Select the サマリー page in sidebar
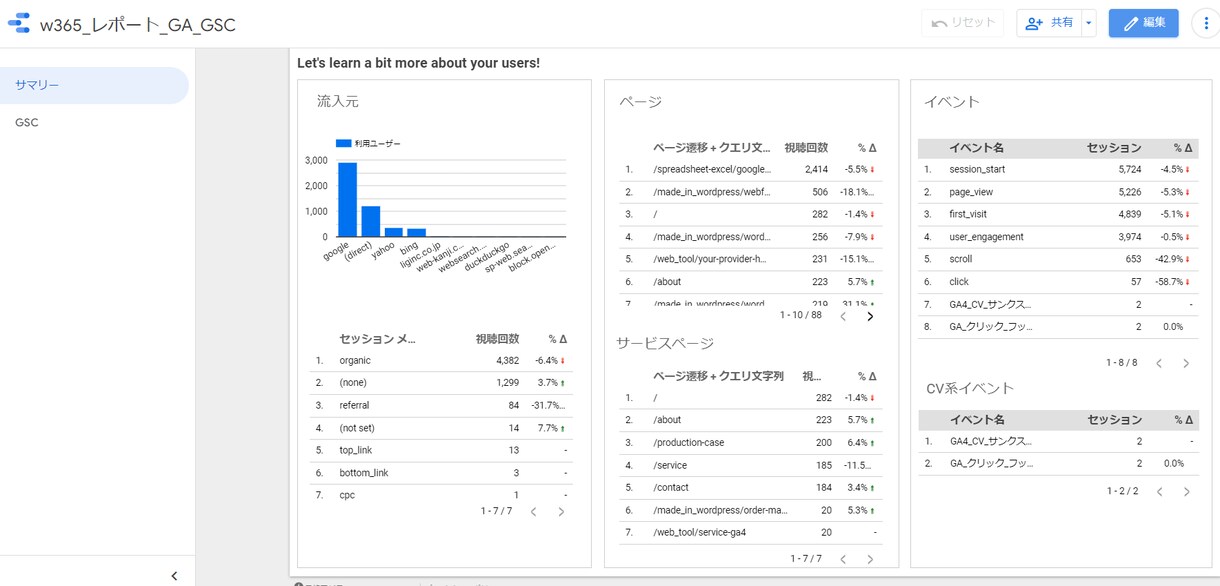 [x=94, y=85]
